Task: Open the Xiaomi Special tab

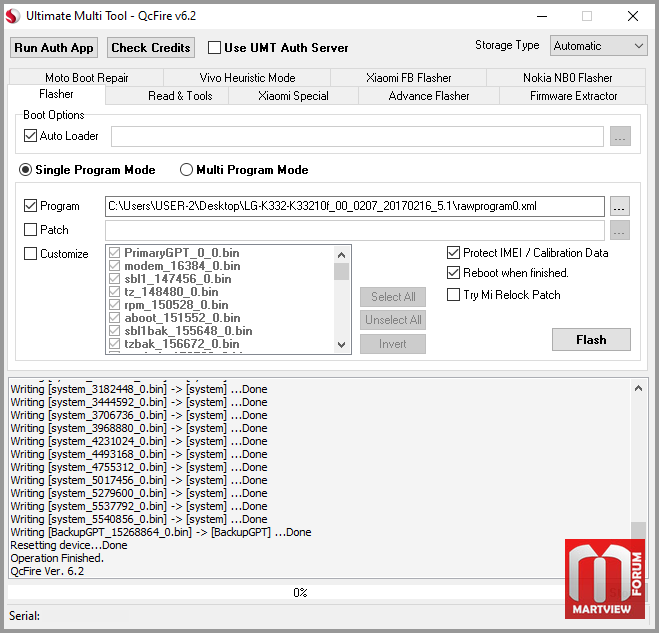Action: tap(293, 96)
